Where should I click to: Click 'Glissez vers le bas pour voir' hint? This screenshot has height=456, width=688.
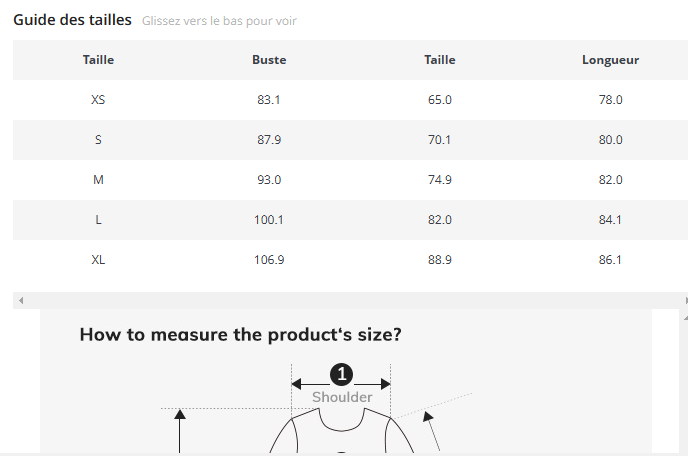coord(219,21)
